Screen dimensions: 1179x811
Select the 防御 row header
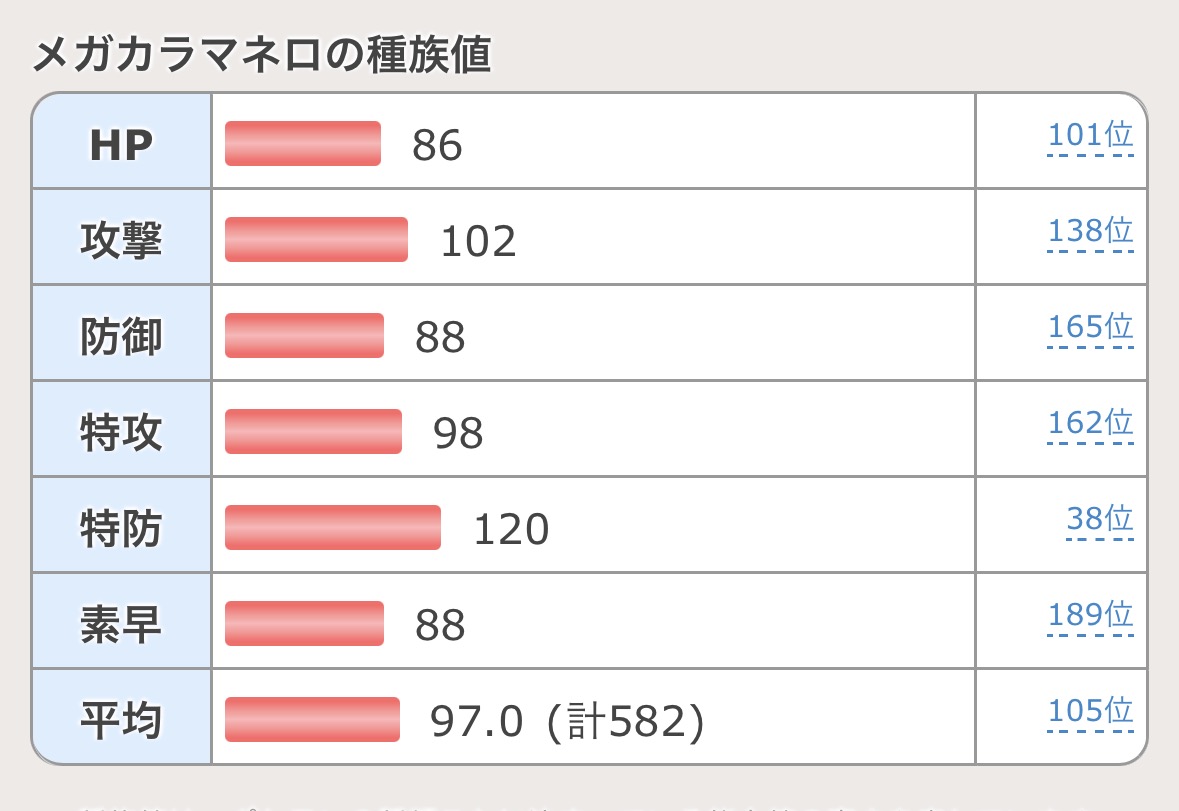pyautogui.click(x=121, y=337)
